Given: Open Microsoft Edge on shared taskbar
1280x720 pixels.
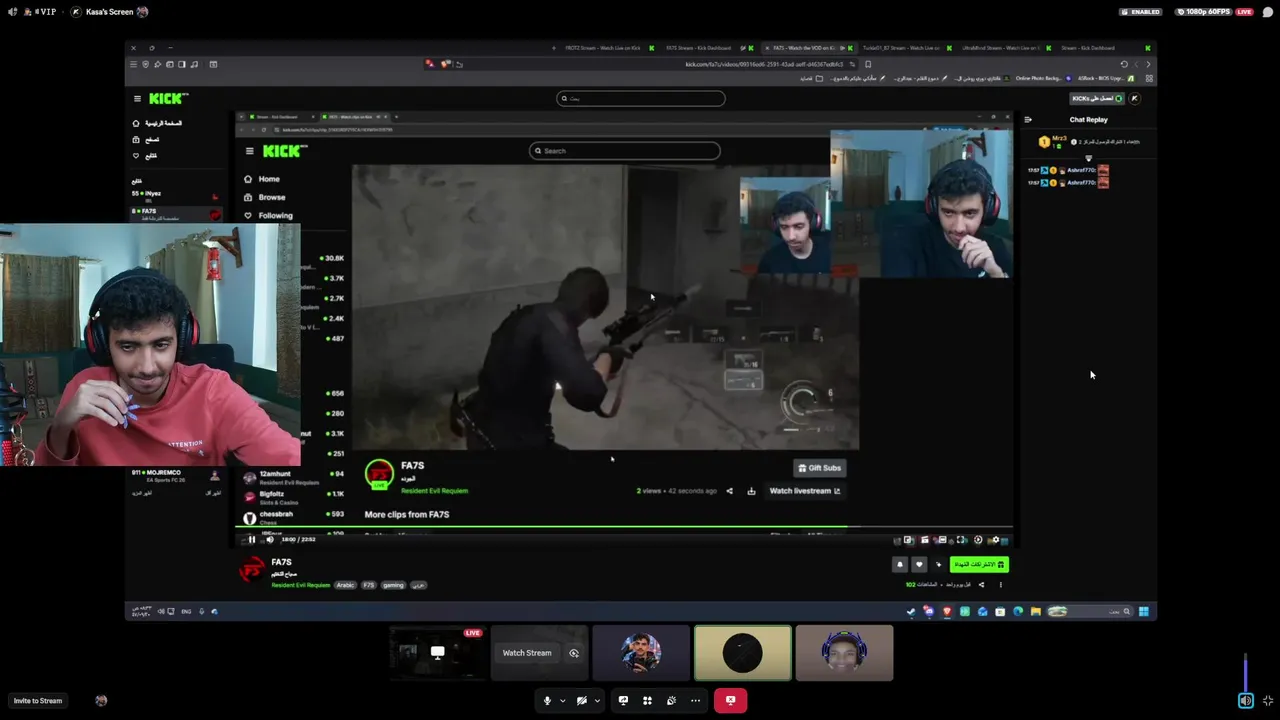Looking at the screenshot, I should point(1018,612).
